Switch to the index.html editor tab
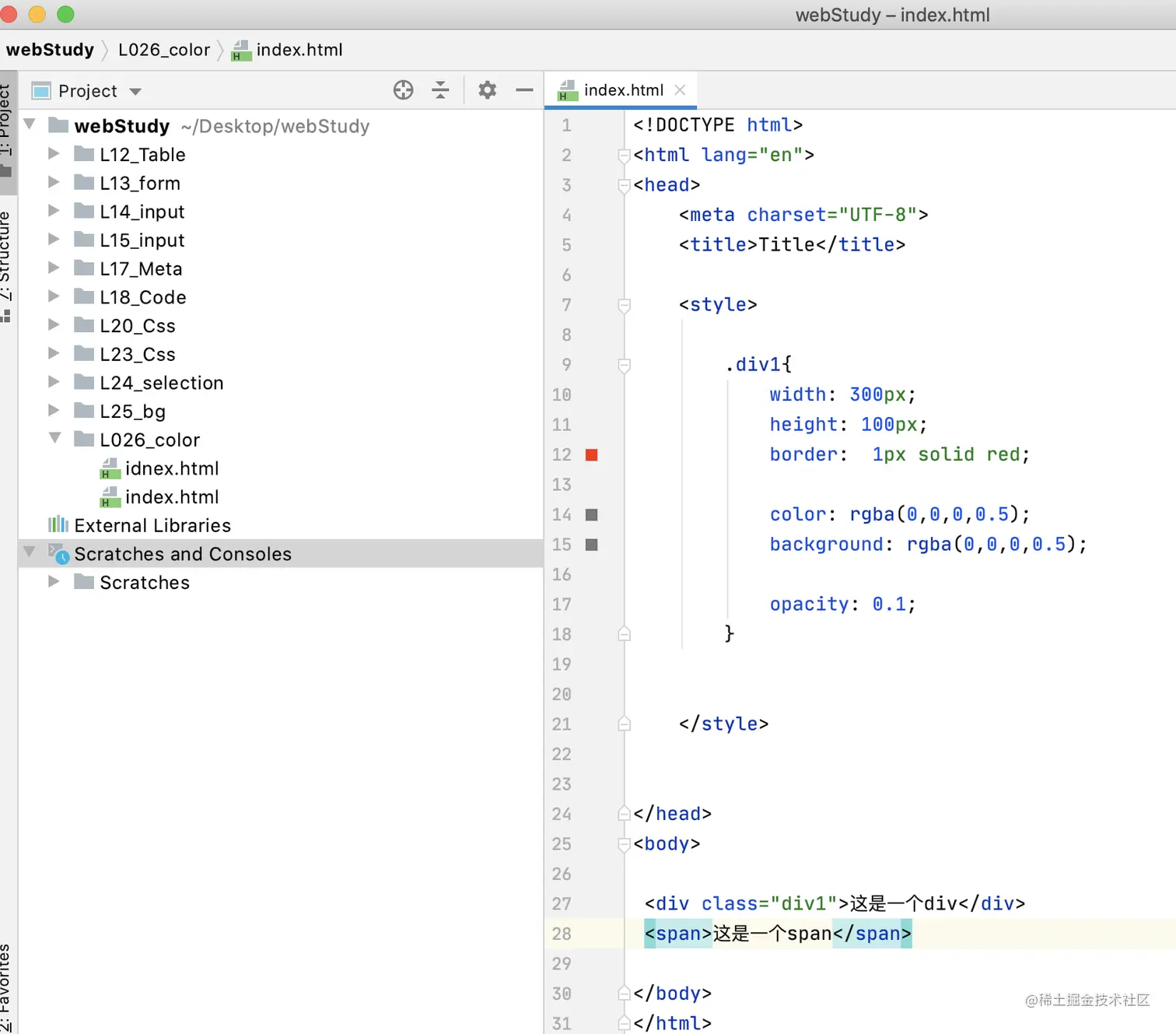The image size is (1176, 1034). point(622,90)
